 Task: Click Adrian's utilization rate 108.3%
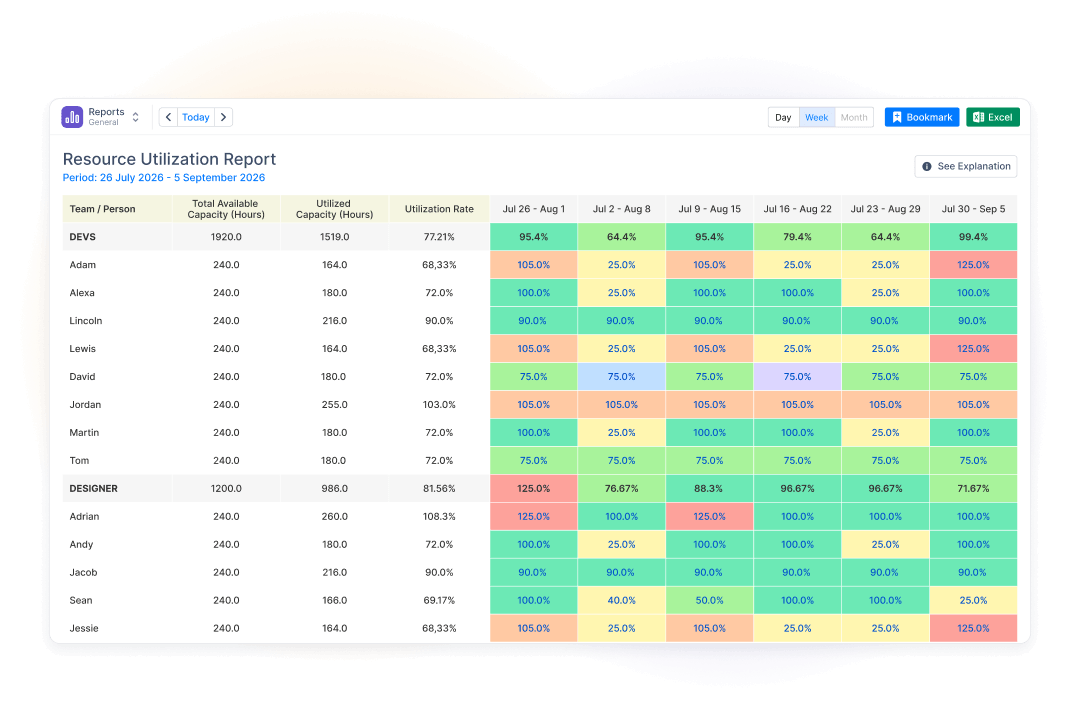[439, 516]
